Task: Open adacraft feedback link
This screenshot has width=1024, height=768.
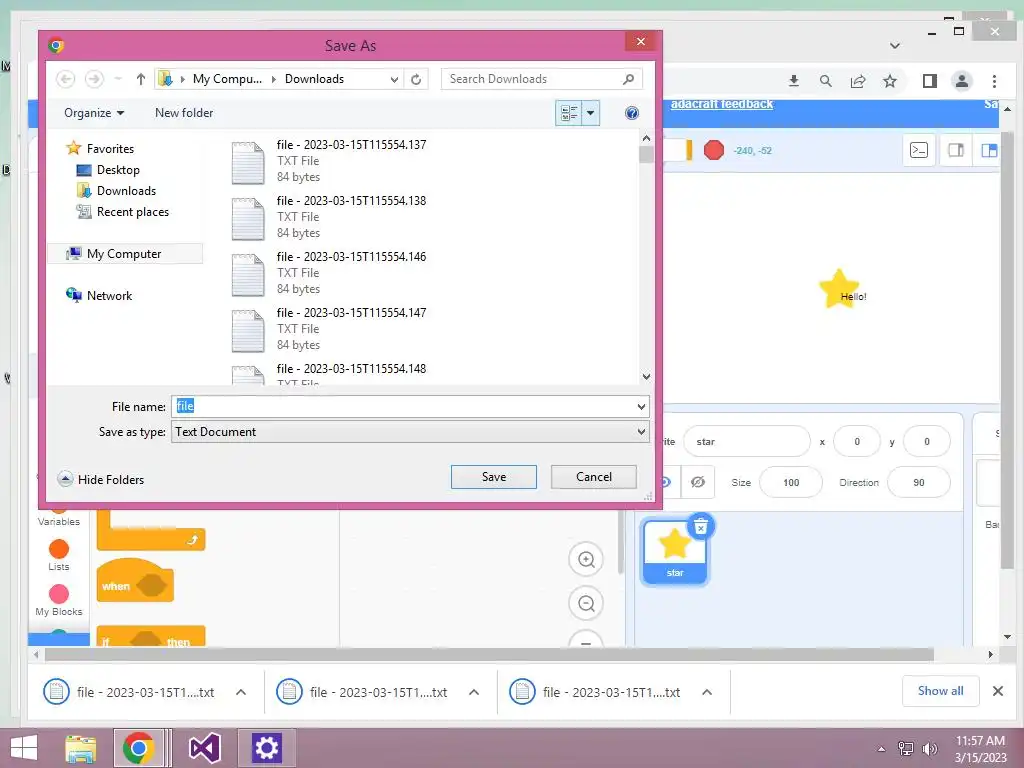Action: click(x=722, y=104)
